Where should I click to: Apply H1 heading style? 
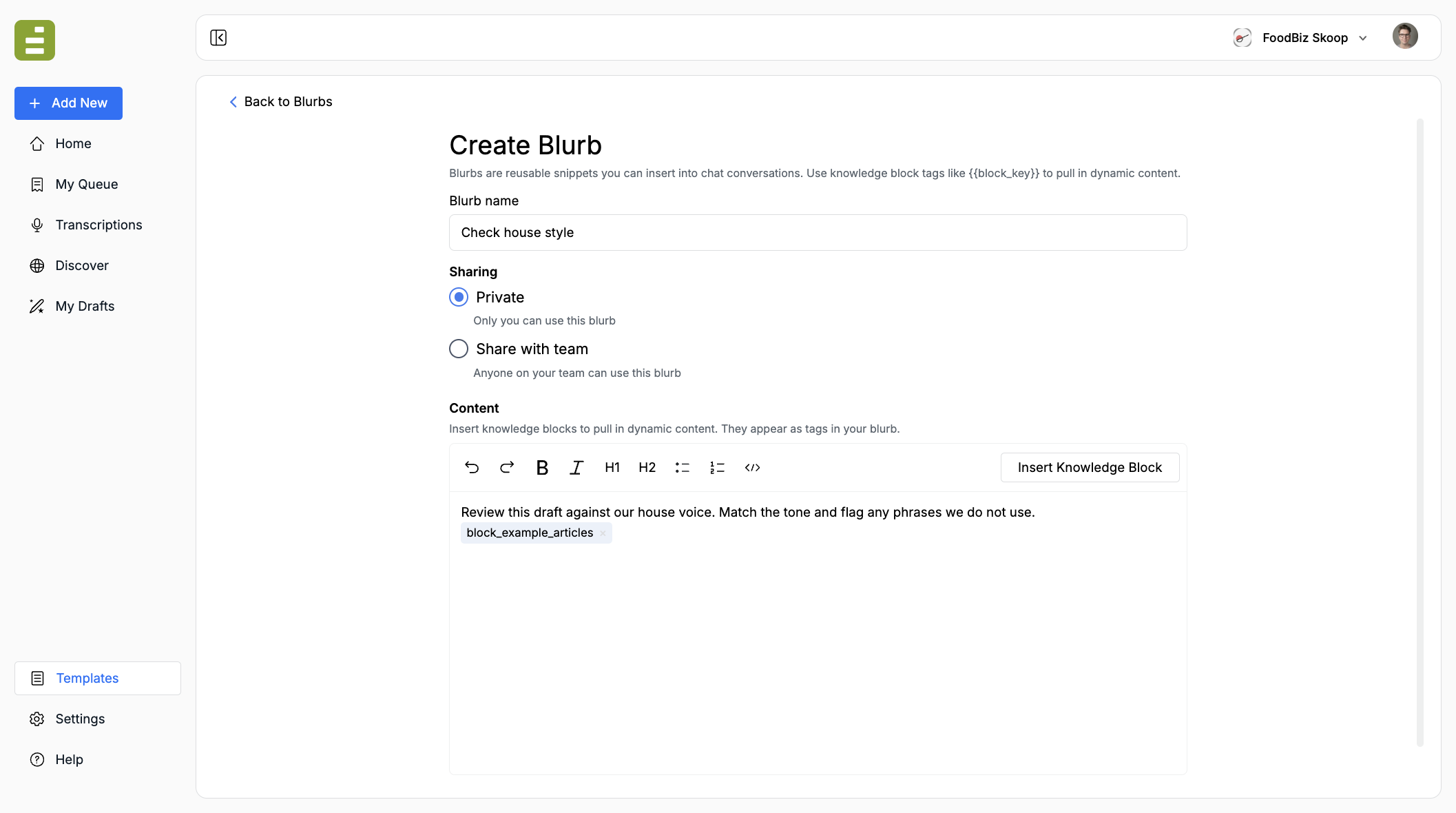click(612, 467)
